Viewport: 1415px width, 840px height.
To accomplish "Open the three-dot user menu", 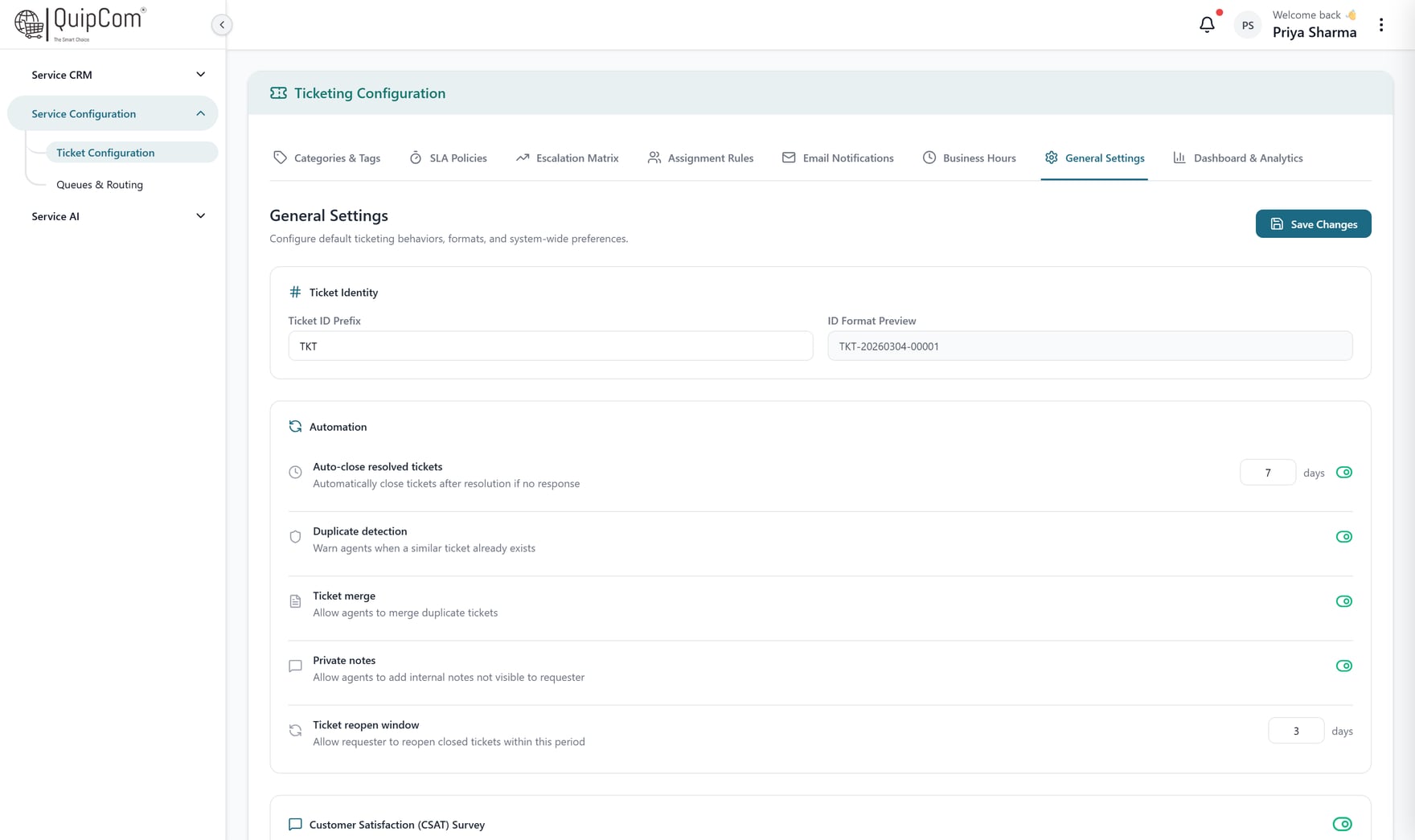I will (1381, 25).
